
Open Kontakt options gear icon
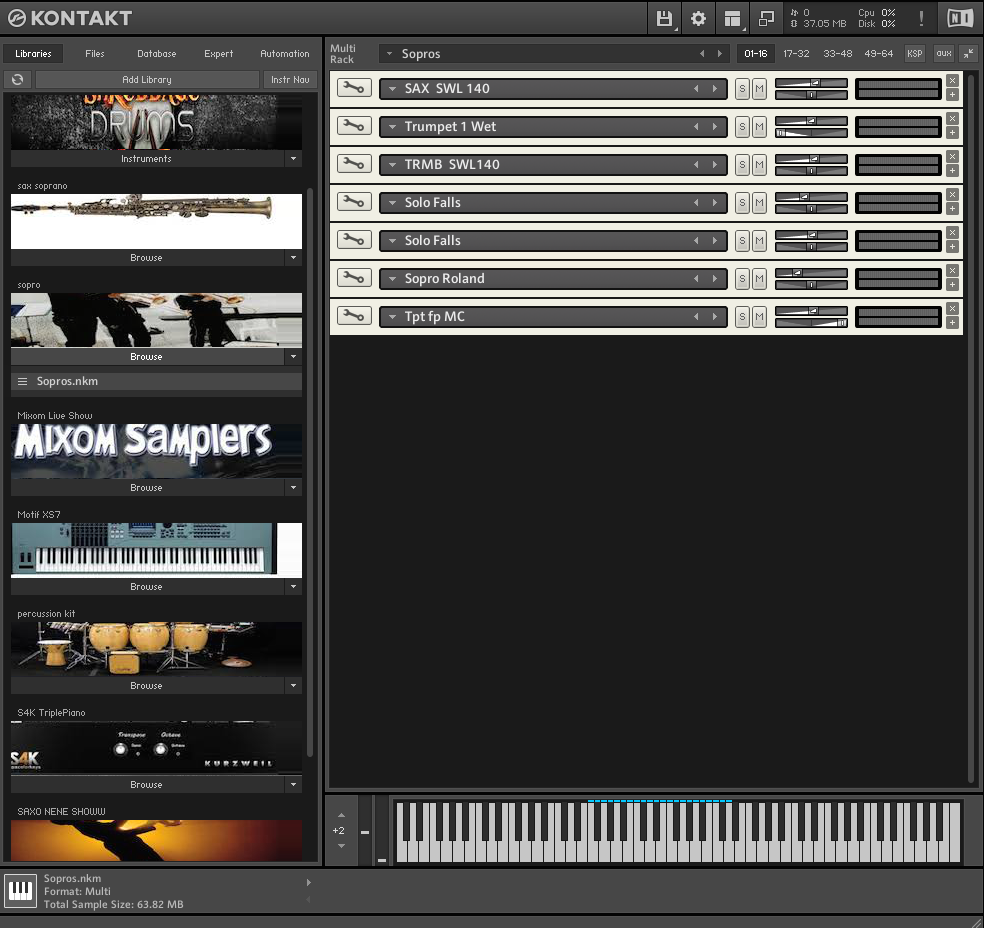click(698, 18)
